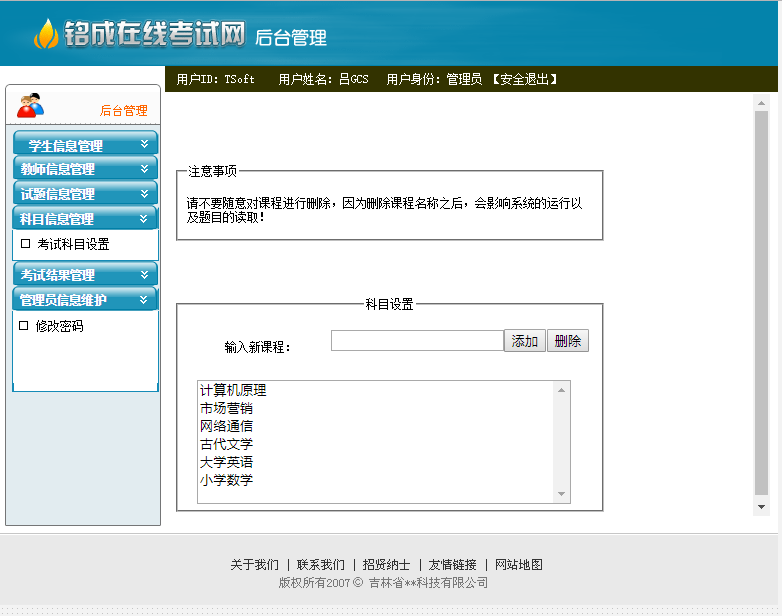The width and height of the screenshot is (782, 616).
Task: Select 计算机原理 in course list
Action: [233, 390]
